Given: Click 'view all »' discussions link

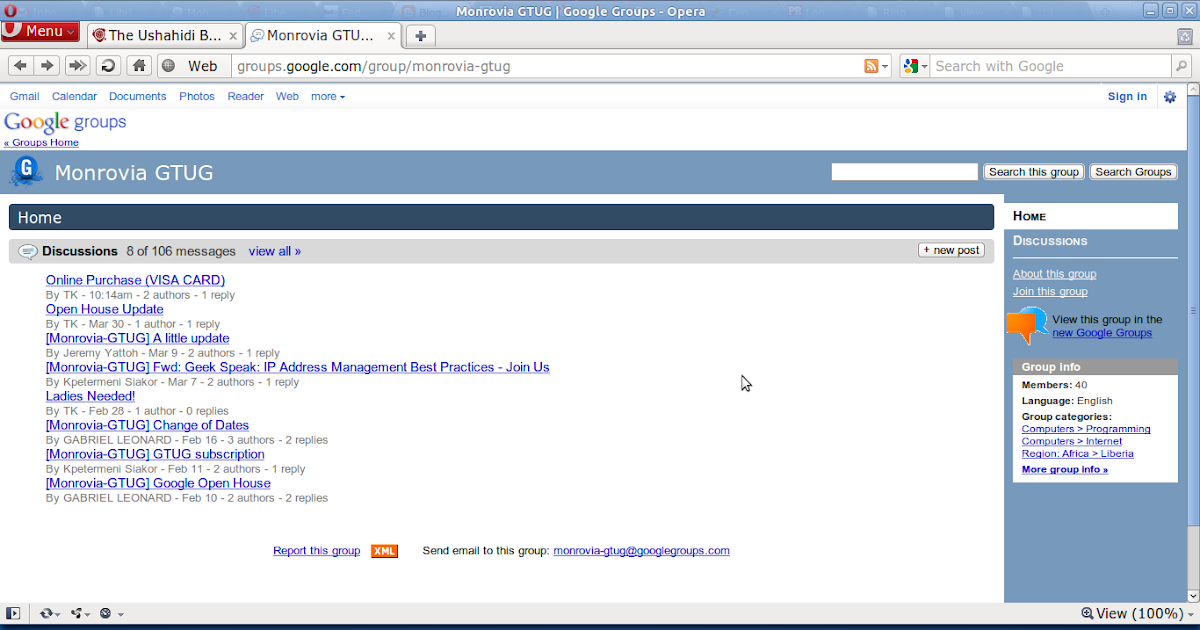Looking at the screenshot, I should tap(275, 251).
